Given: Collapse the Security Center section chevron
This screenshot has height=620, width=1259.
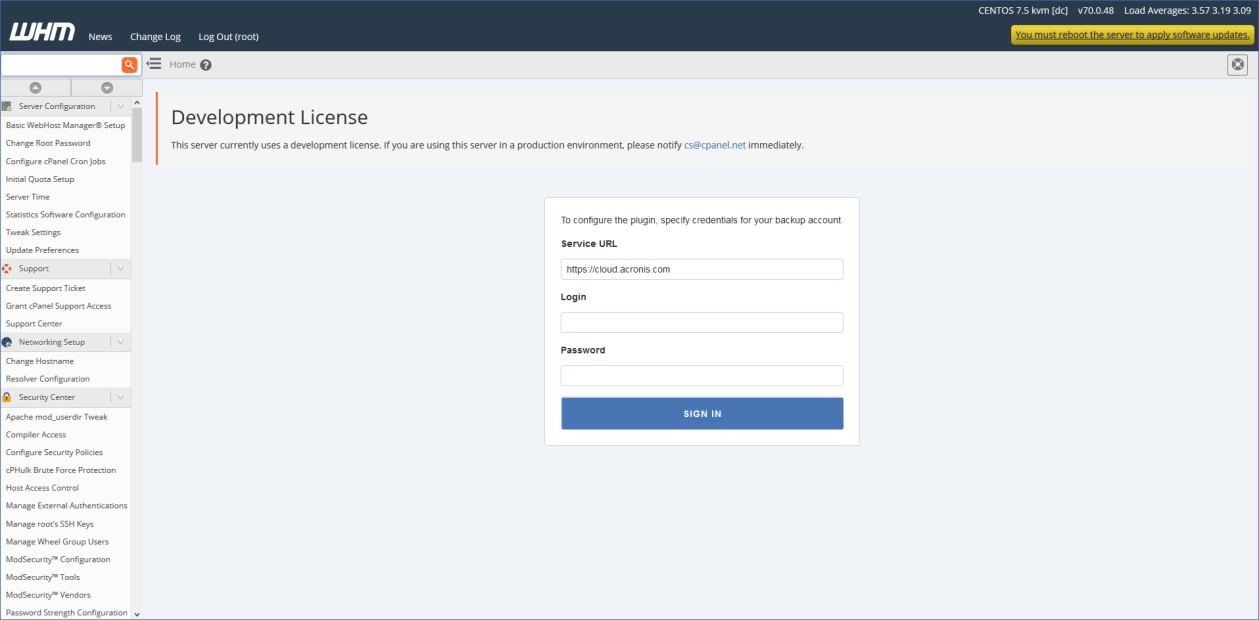Looking at the screenshot, I should click(121, 397).
